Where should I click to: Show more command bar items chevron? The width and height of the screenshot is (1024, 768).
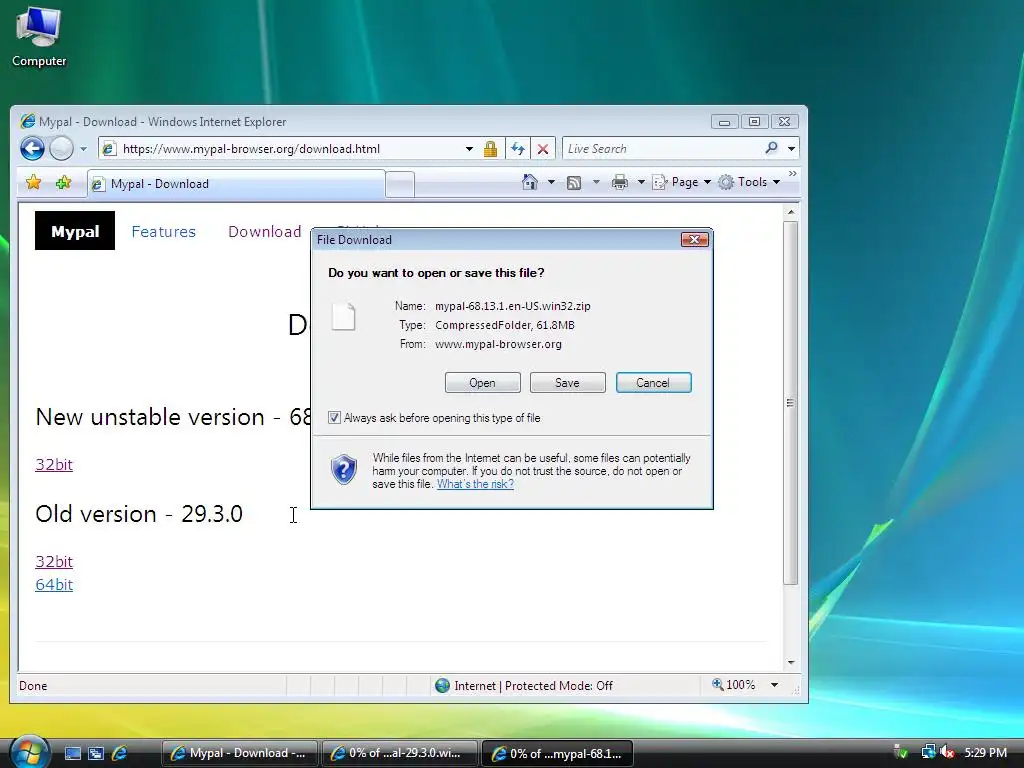tap(793, 174)
